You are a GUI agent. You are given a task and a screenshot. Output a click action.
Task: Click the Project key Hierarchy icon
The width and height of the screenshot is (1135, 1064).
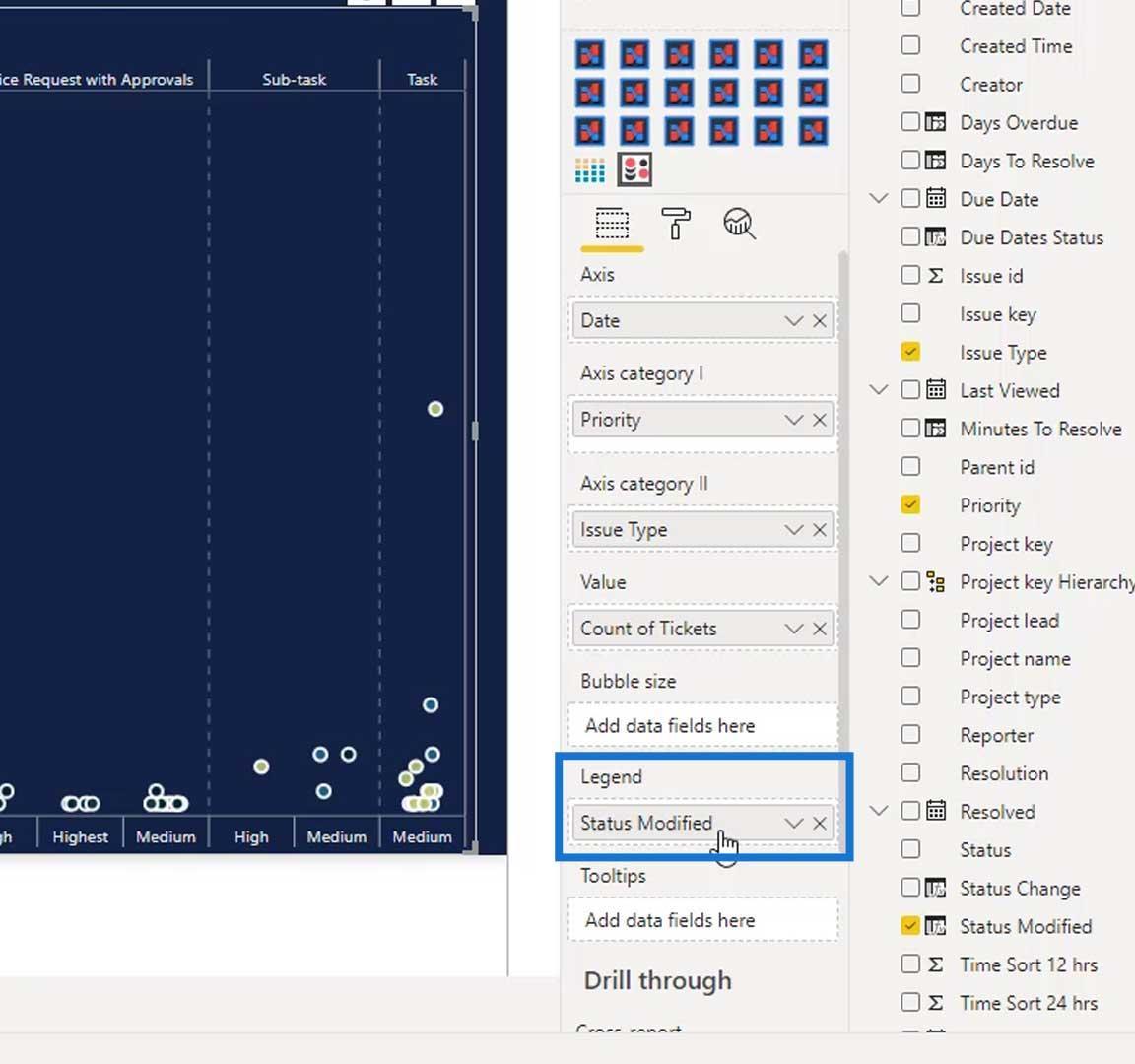(x=935, y=581)
